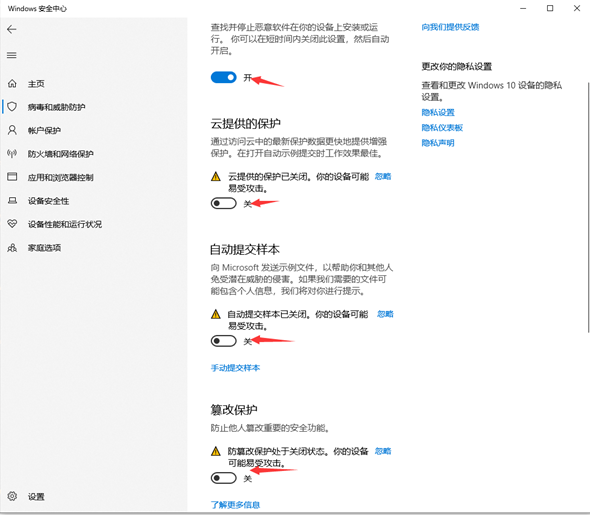Click the person icon for 帐户保护
The width and height of the screenshot is (590, 515).
12,130
